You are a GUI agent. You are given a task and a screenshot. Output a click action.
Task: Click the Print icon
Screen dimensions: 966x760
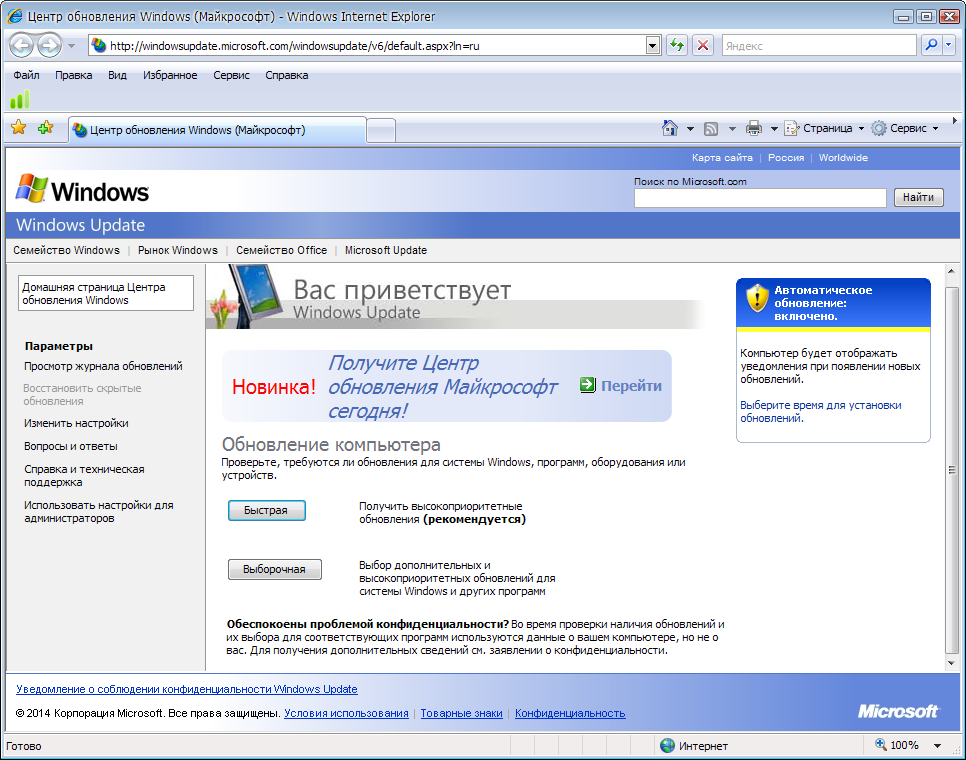tap(753, 128)
